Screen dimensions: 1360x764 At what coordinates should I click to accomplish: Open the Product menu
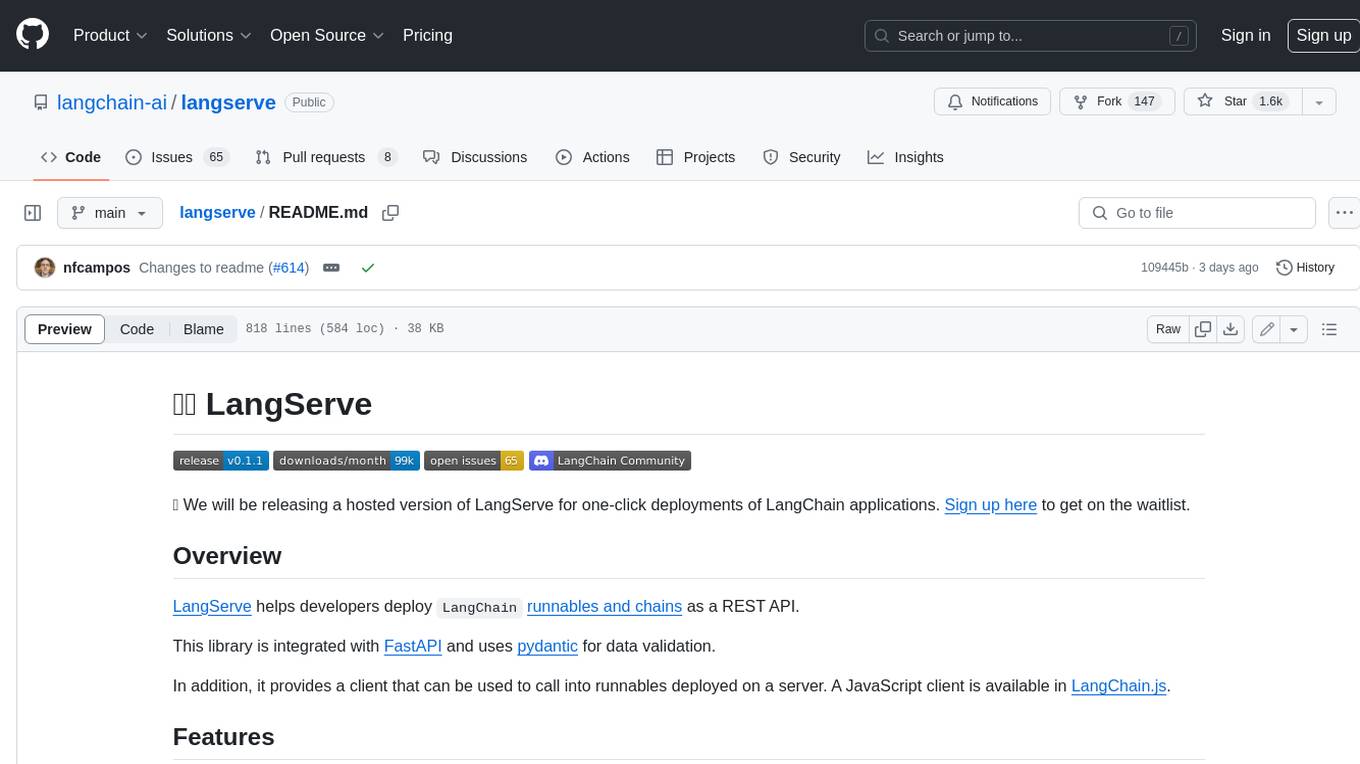pos(110,35)
